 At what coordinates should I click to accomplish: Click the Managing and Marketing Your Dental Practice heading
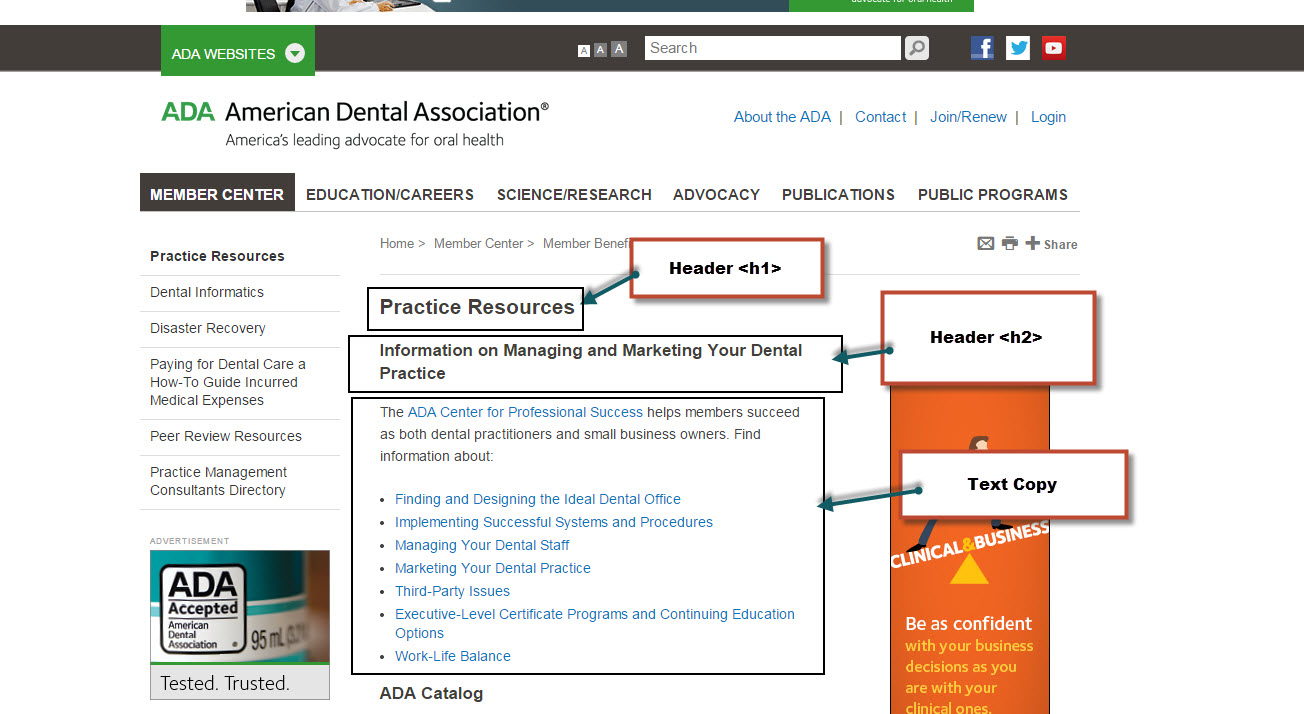(x=591, y=361)
